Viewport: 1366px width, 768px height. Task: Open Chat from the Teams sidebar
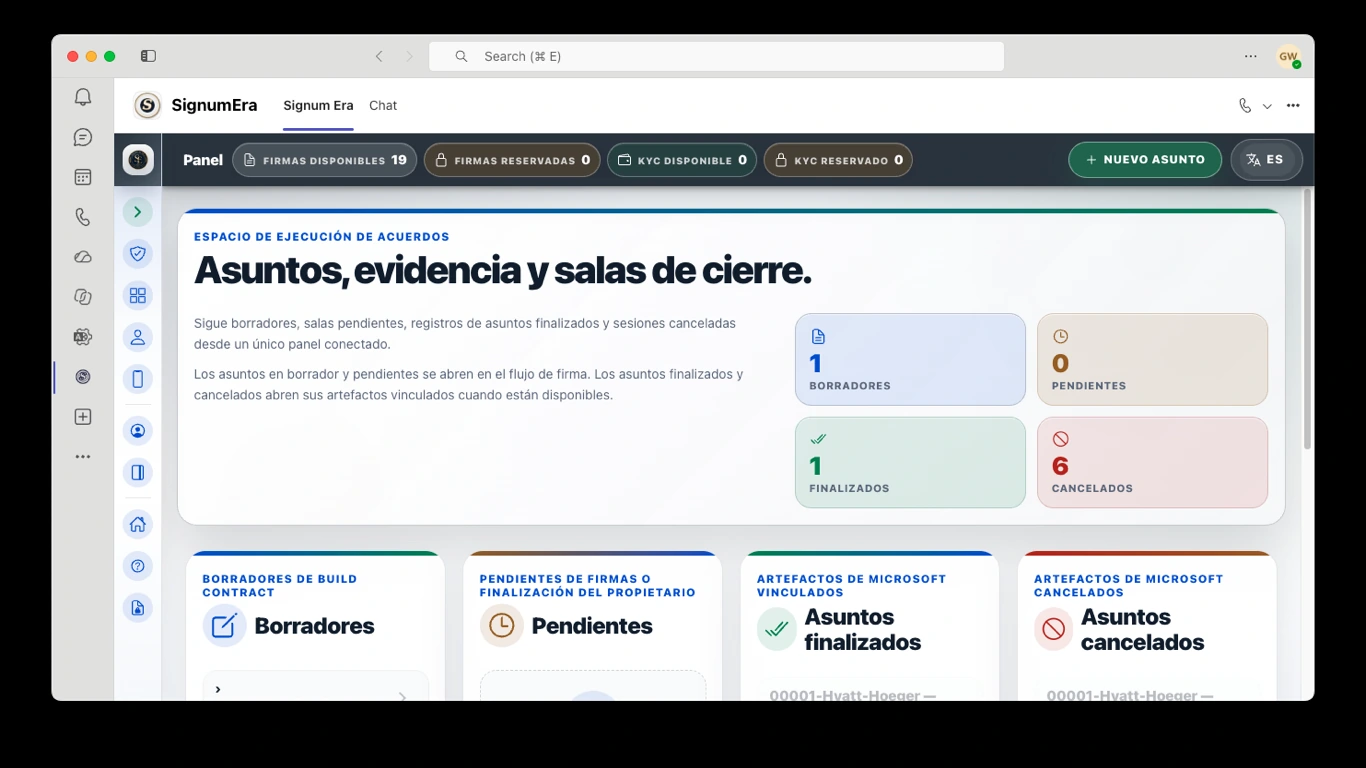pyautogui.click(x=83, y=137)
